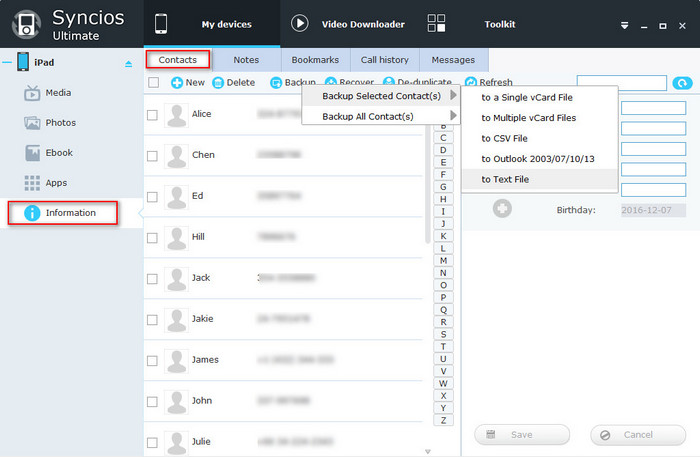Click the Refresh toolbar icon

click(x=471, y=82)
